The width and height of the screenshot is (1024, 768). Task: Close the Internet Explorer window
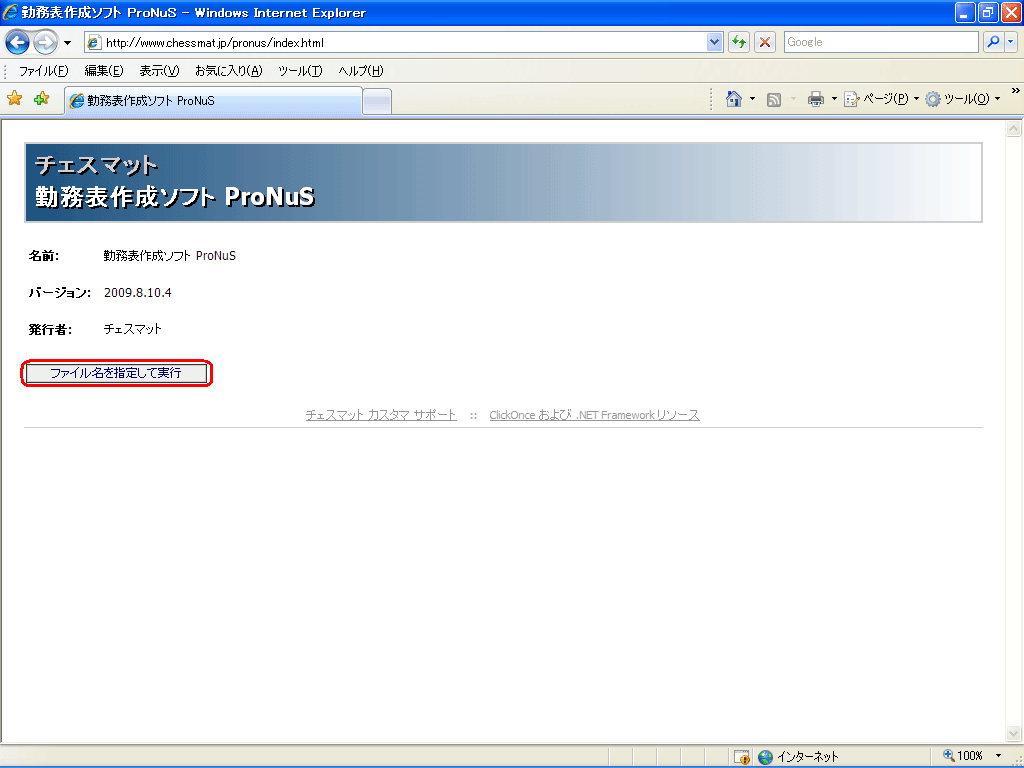tap(1011, 12)
